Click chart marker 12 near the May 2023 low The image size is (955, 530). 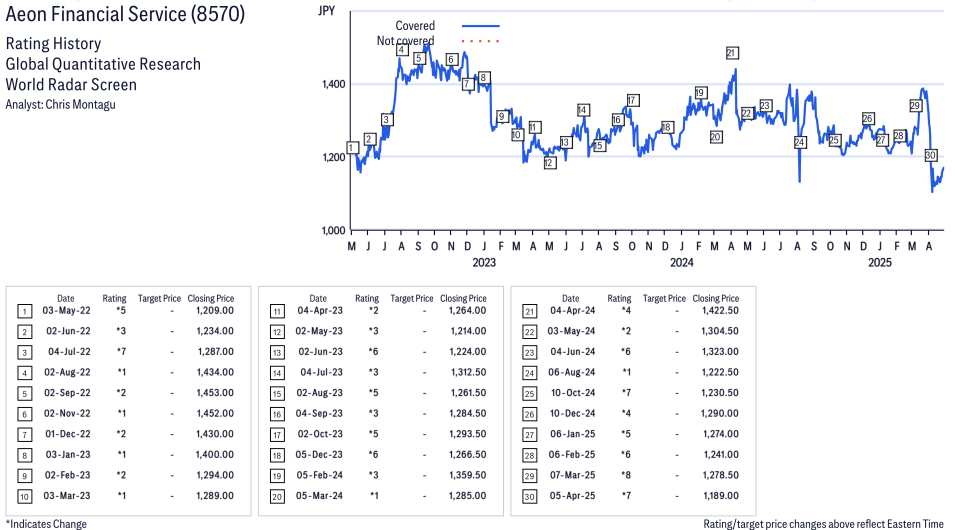tap(549, 163)
